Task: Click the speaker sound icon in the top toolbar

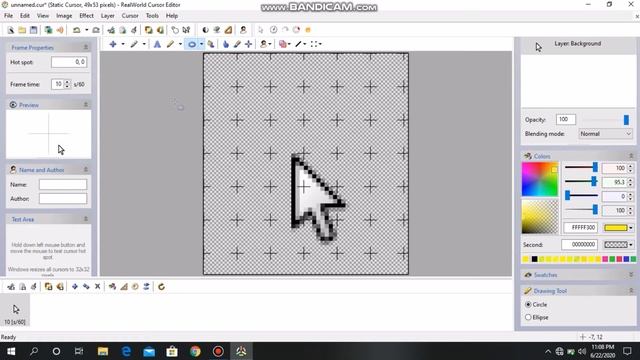Action: (x=60, y=30)
